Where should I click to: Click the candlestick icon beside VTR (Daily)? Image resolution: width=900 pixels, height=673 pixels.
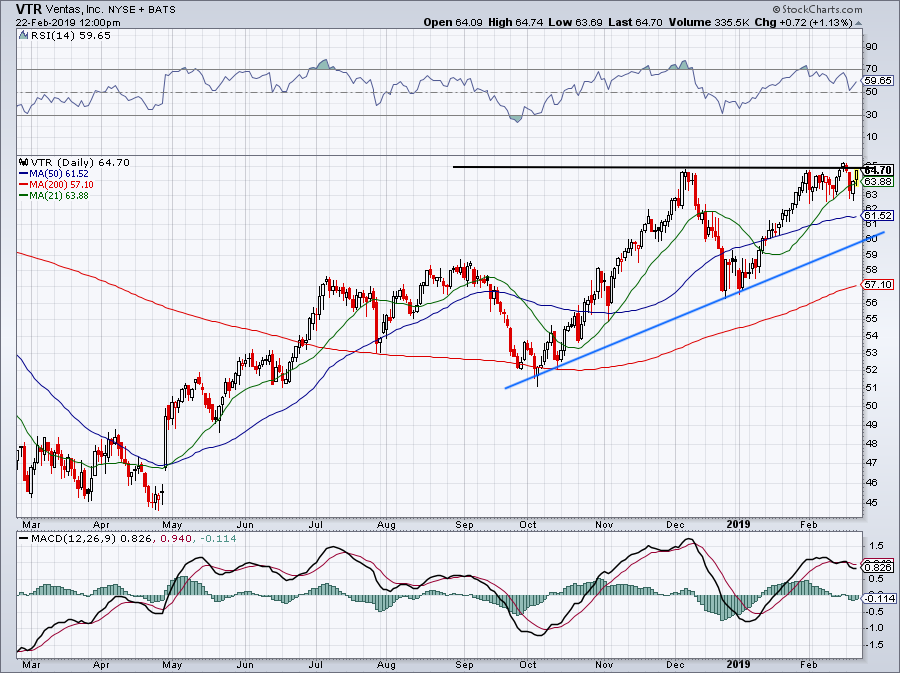(24, 162)
